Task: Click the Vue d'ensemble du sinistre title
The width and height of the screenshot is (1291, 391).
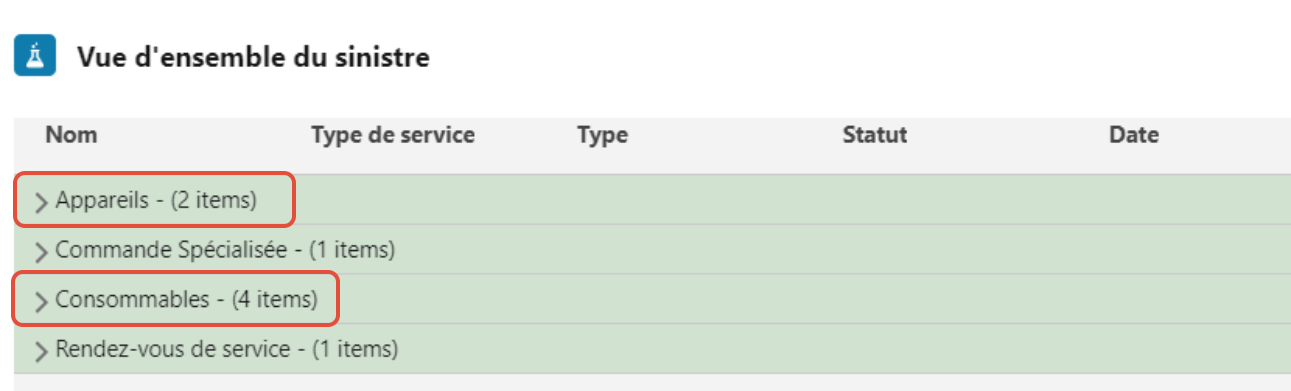Action: pyautogui.click(x=253, y=58)
